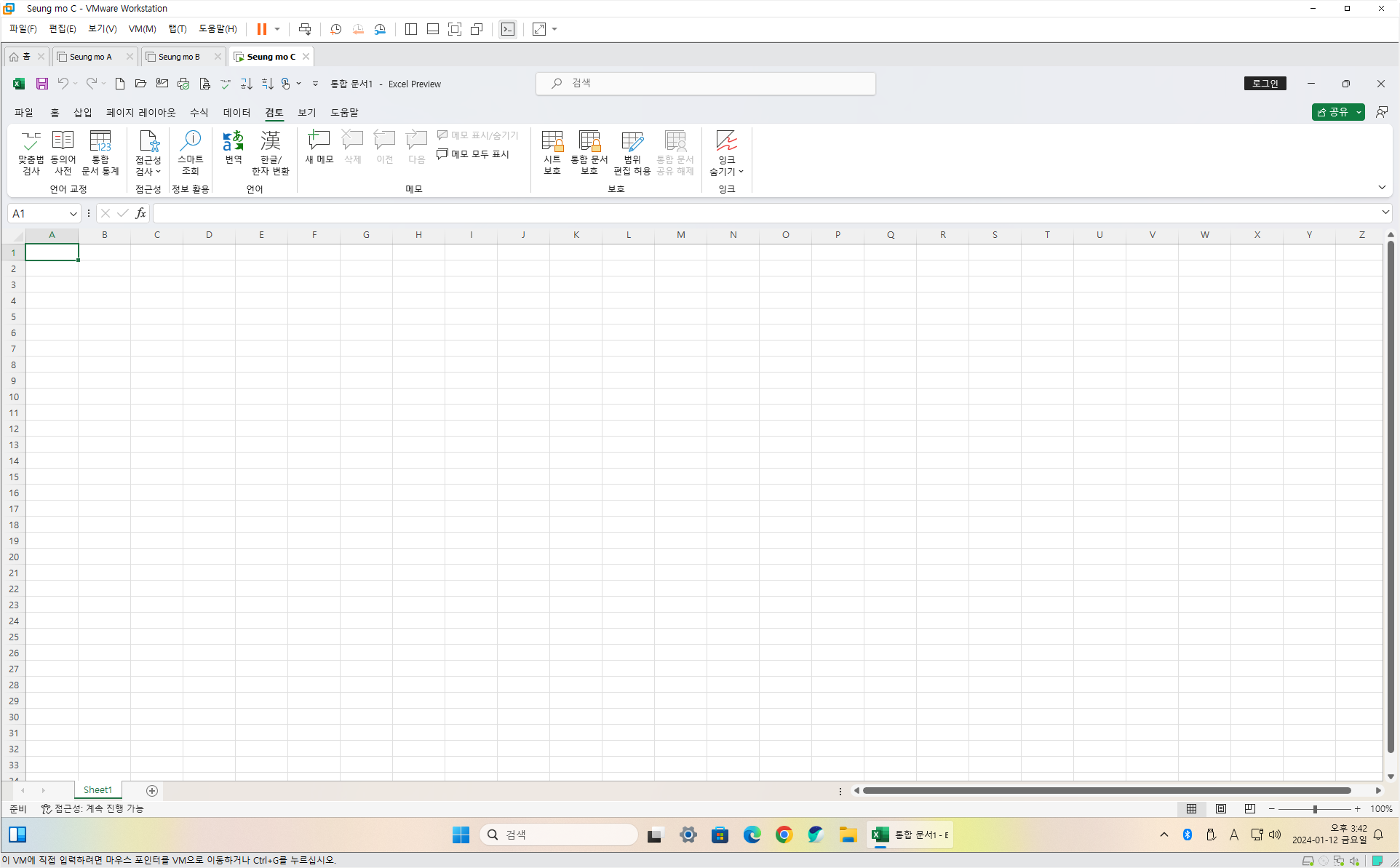Click the Share (공유) button

point(1332,112)
